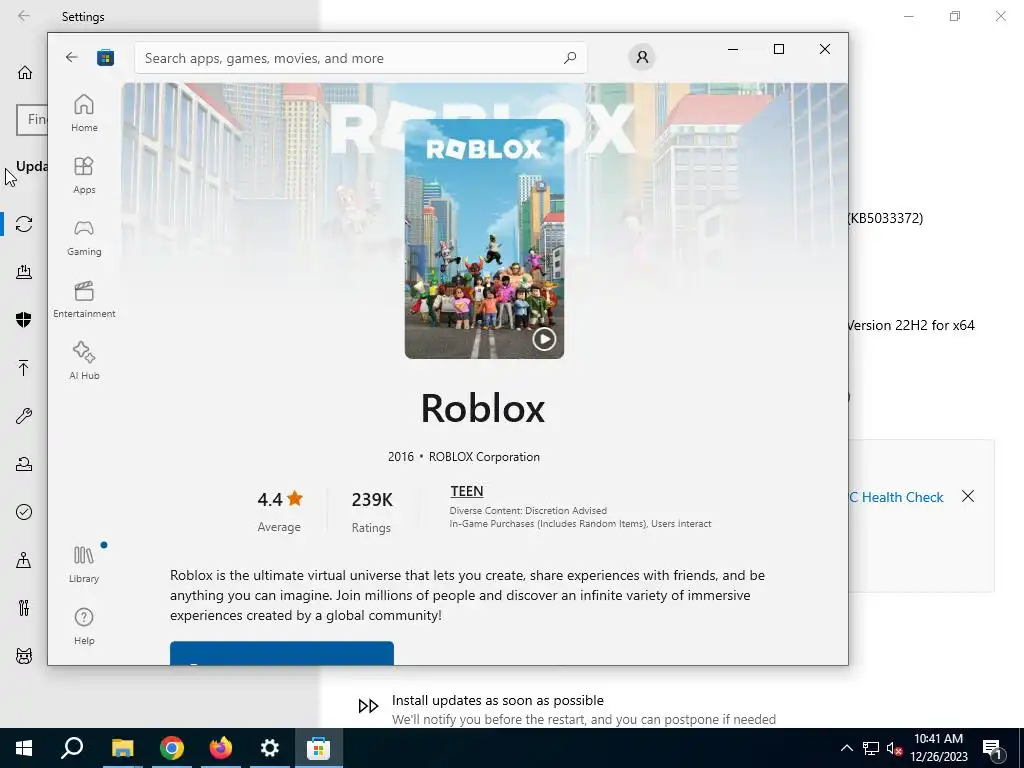Open the notification center icon

(992, 748)
